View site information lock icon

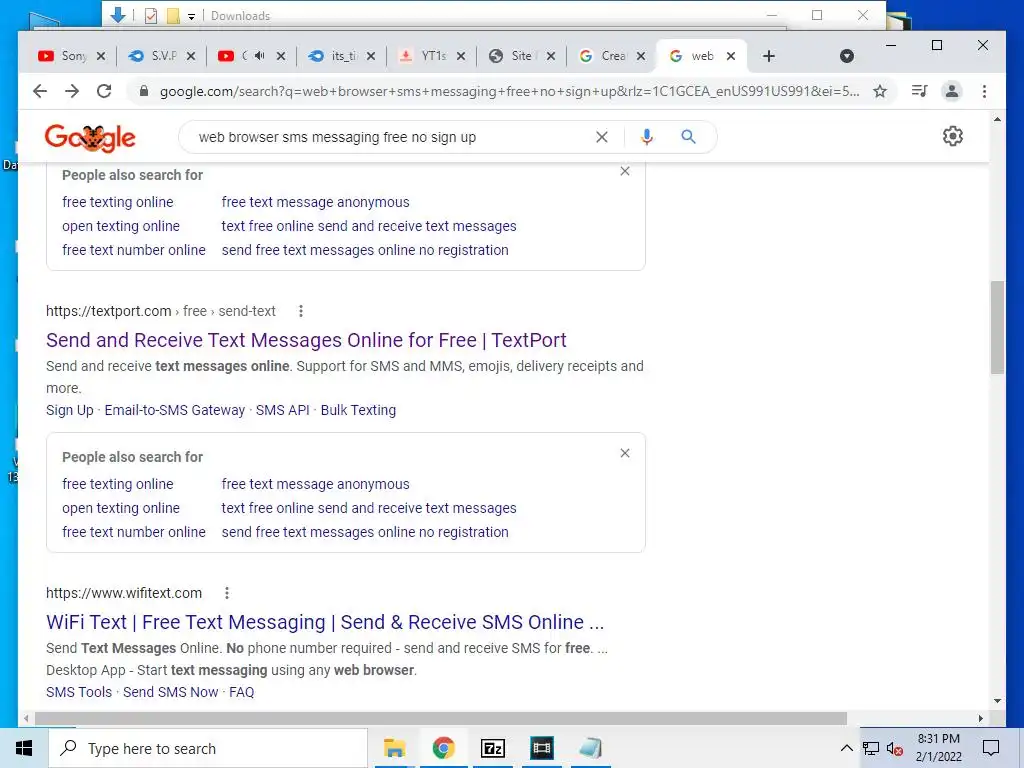pos(144,91)
